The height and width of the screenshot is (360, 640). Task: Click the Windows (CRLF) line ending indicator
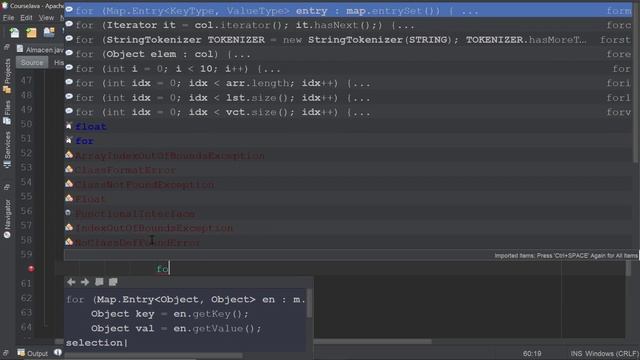tap(612, 353)
